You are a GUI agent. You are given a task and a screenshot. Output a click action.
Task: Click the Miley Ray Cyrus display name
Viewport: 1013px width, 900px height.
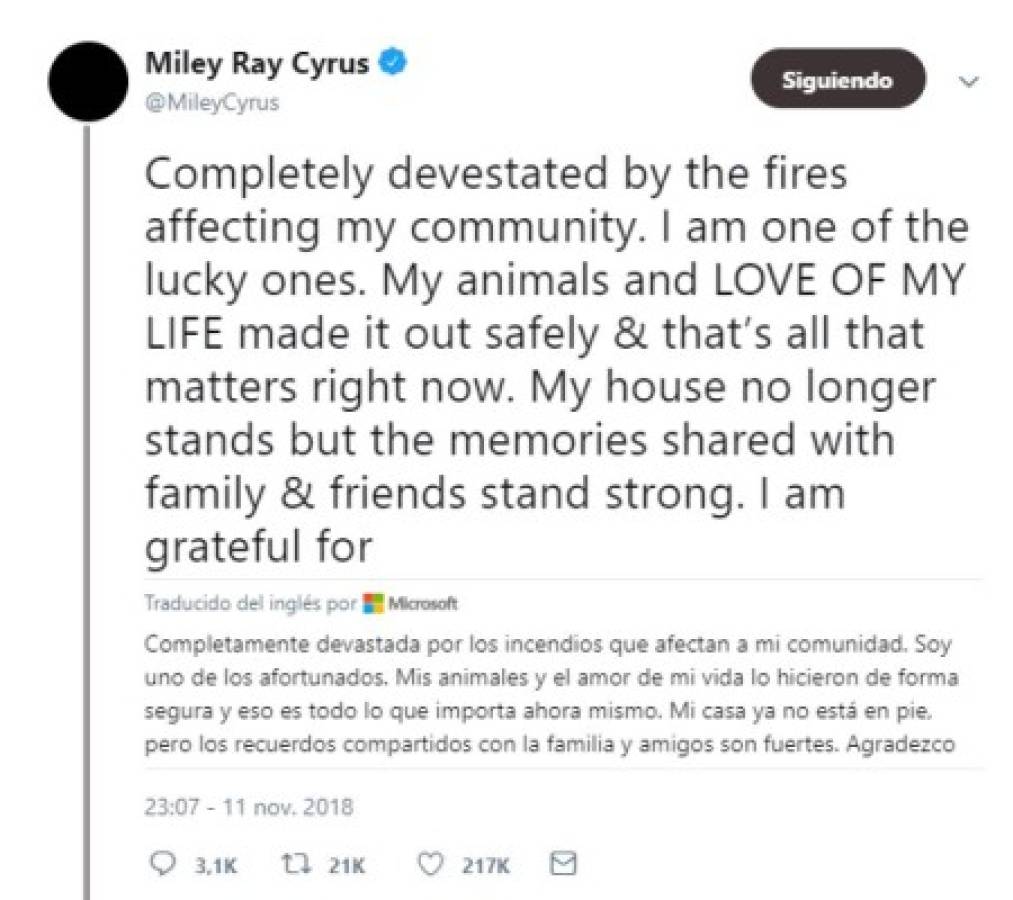(x=258, y=61)
